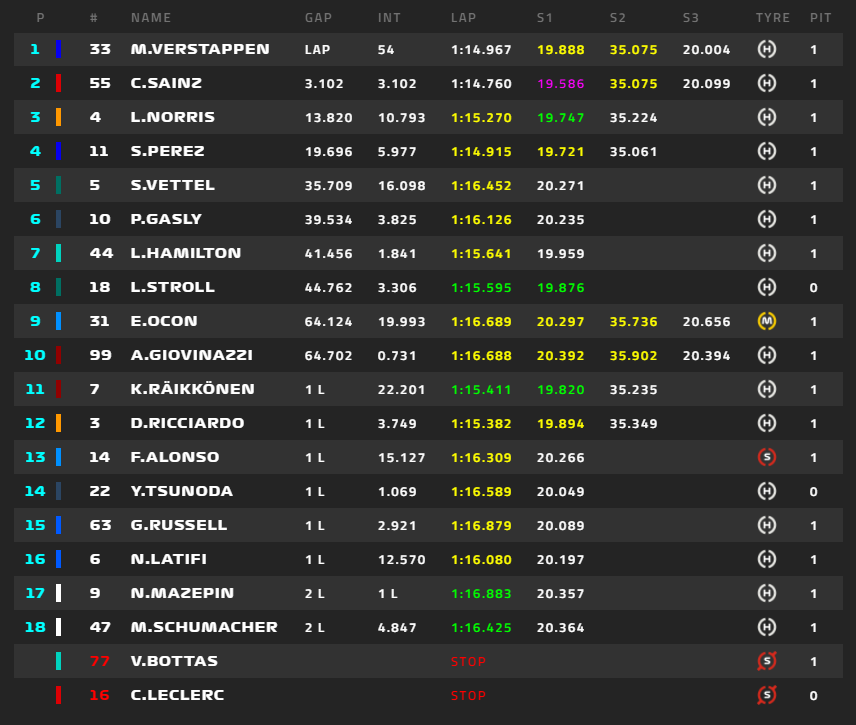Viewport: 856px width, 725px height.
Task: Select the K.RÄIKKÖNEN driver name
Action: 192,389
